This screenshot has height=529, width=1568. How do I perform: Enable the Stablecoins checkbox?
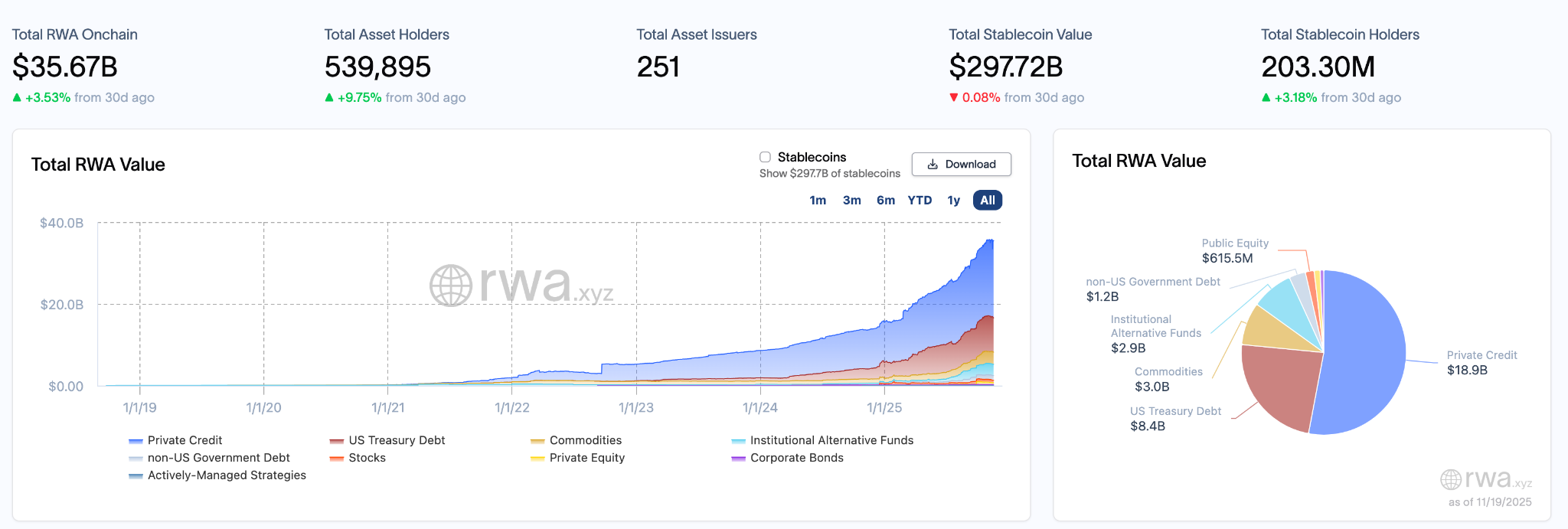765,157
